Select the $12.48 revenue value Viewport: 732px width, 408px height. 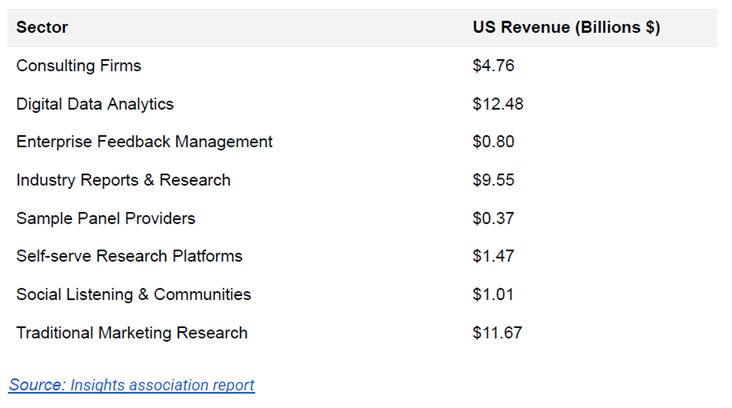click(x=498, y=104)
